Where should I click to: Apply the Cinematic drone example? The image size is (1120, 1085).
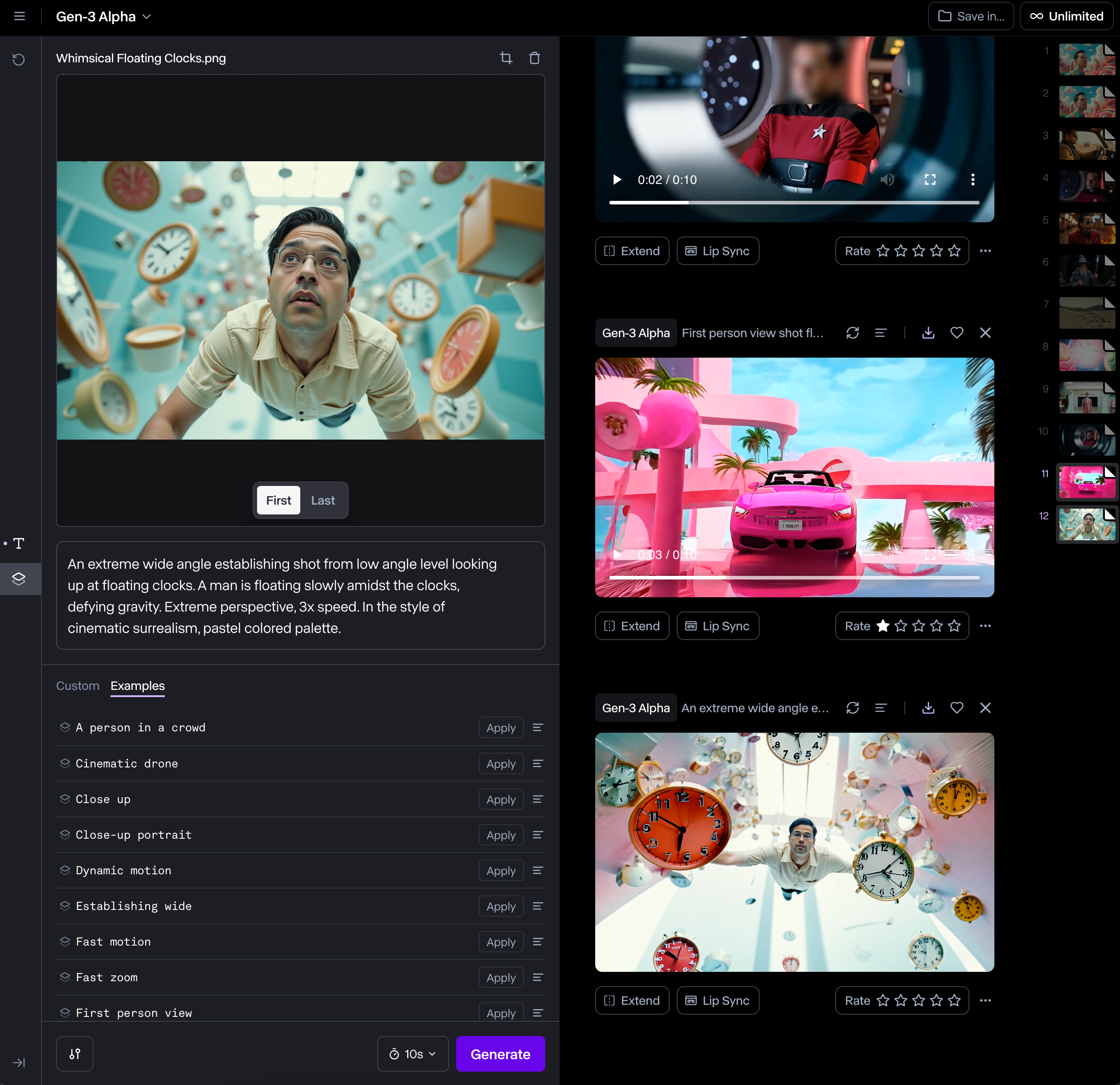(x=501, y=763)
